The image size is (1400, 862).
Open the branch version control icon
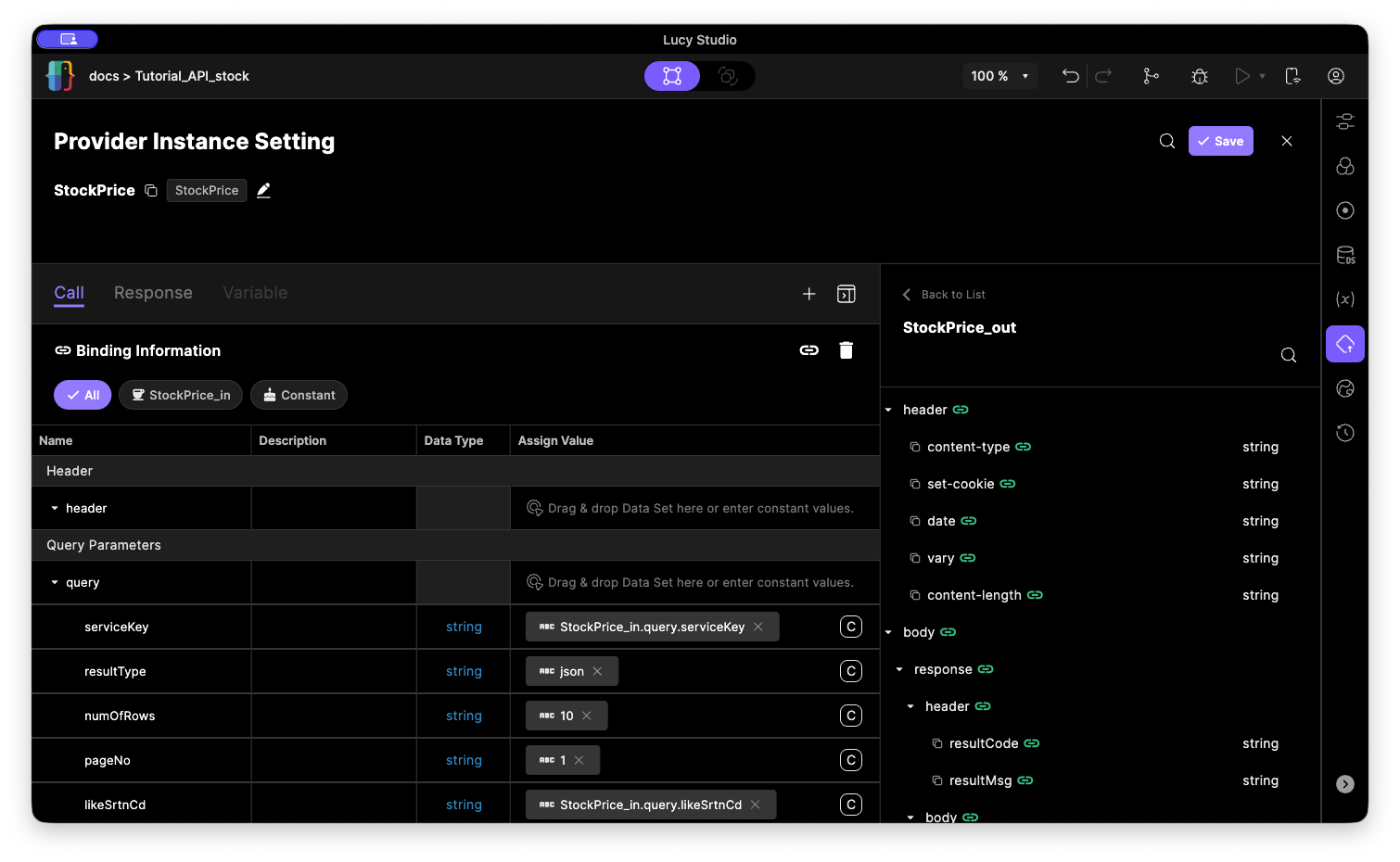pos(1151,76)
